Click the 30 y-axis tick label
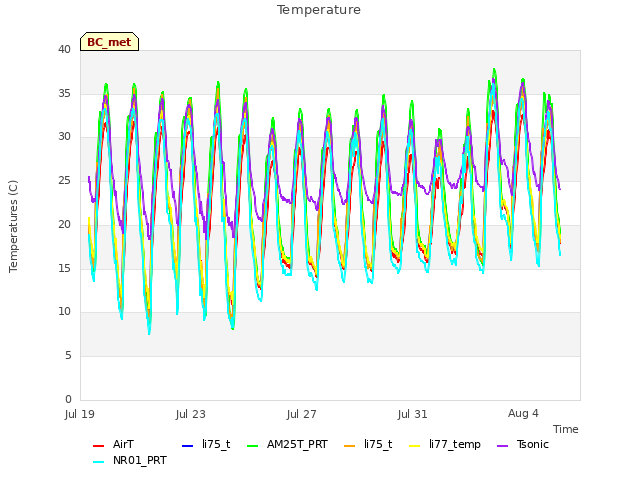 (64, 137)
